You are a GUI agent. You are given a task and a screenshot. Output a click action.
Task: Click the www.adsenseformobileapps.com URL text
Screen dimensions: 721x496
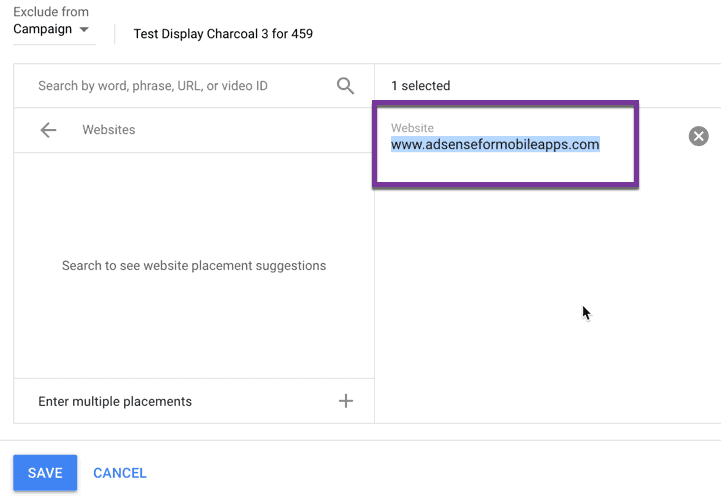pyautogui.click(x=495, y=144)
